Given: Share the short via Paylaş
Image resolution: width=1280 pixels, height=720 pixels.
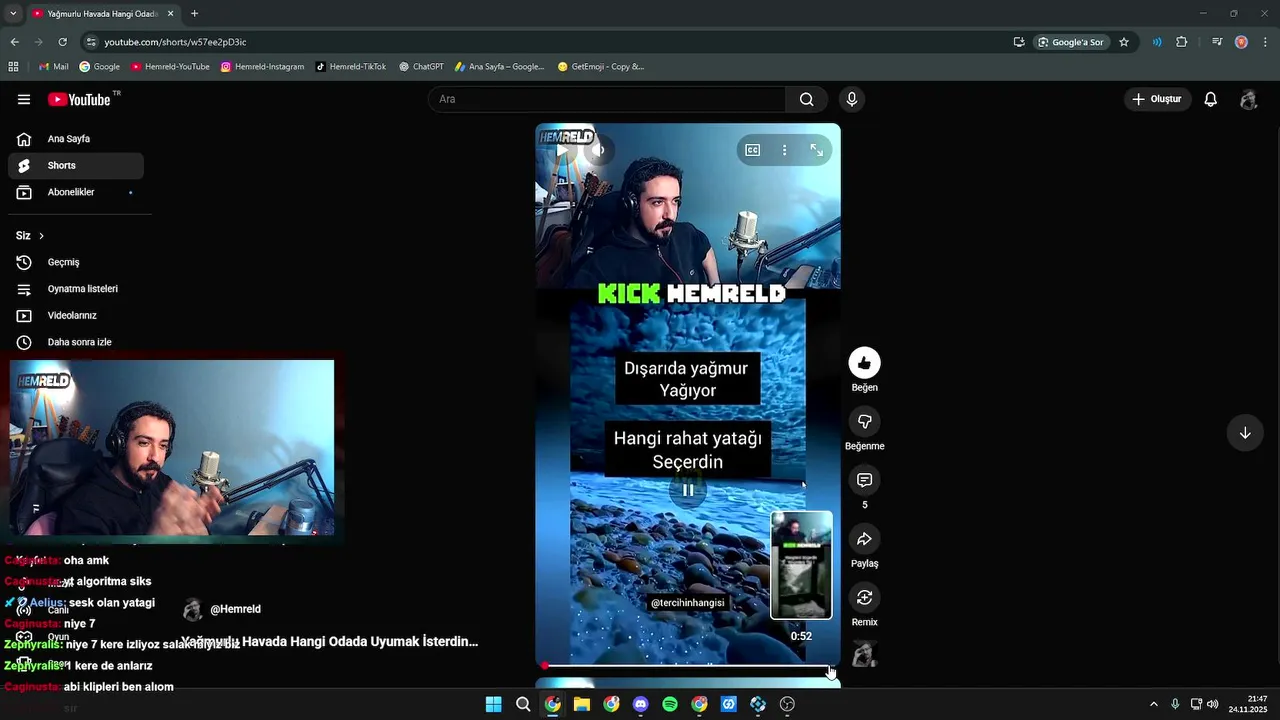Looking at the screenshot, I should [864, 539].
